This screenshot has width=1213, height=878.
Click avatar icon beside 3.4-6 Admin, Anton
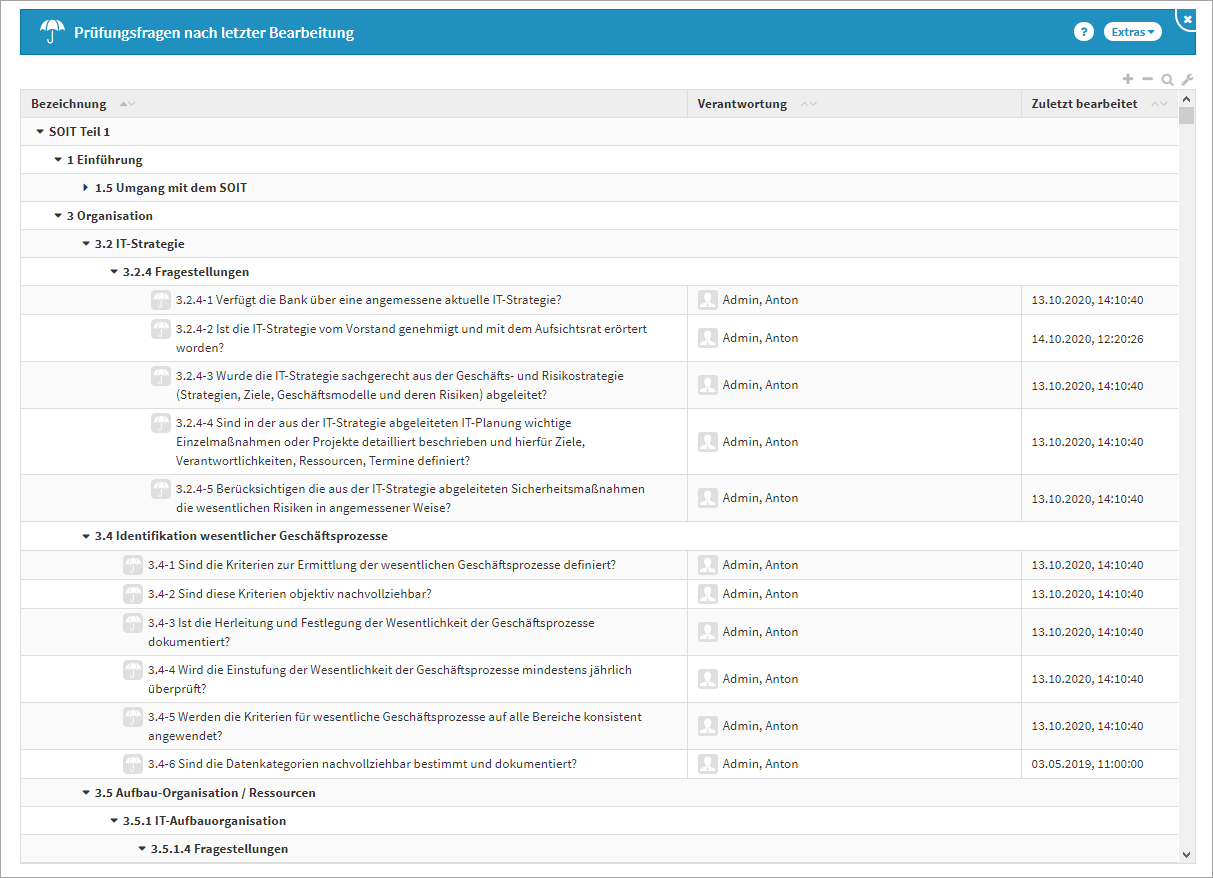coord(708,764)
